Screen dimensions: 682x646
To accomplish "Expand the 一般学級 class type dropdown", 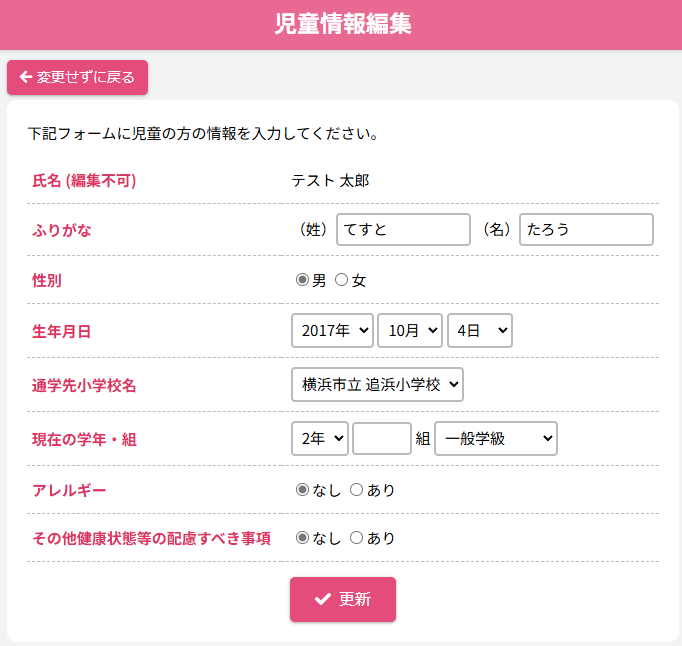I will tap(495, 438).
